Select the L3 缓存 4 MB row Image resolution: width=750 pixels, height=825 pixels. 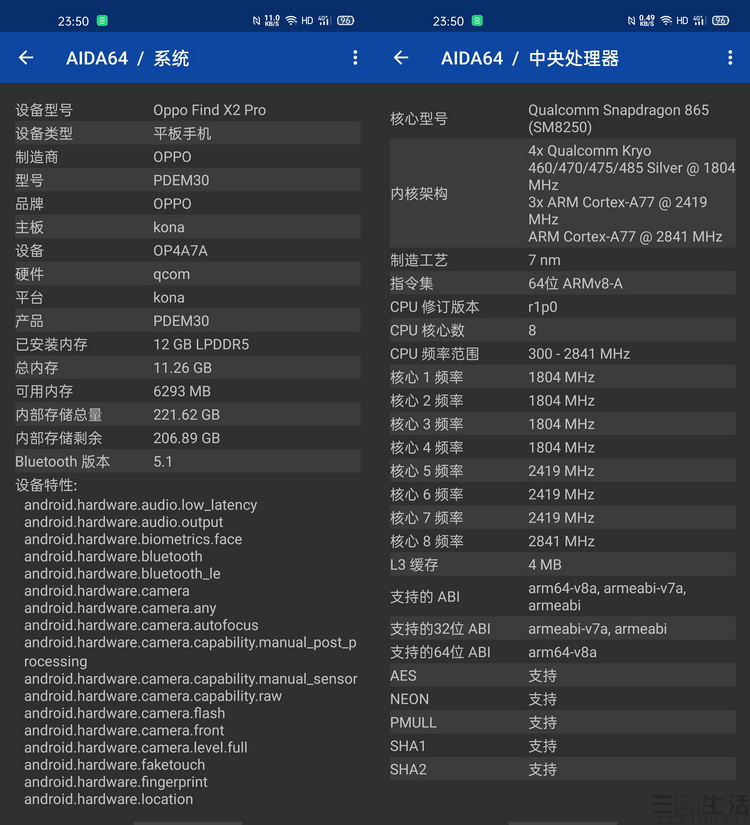click(563, 565)
